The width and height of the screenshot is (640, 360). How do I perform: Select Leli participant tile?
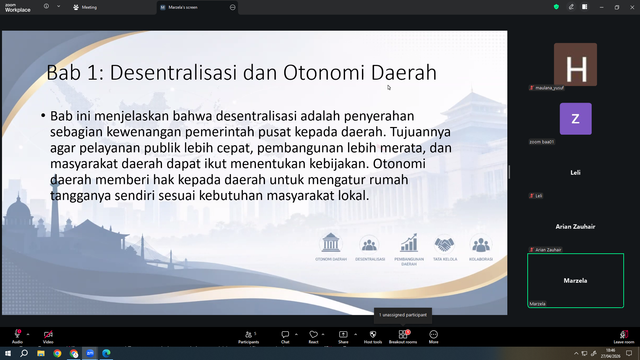[575, 173]
